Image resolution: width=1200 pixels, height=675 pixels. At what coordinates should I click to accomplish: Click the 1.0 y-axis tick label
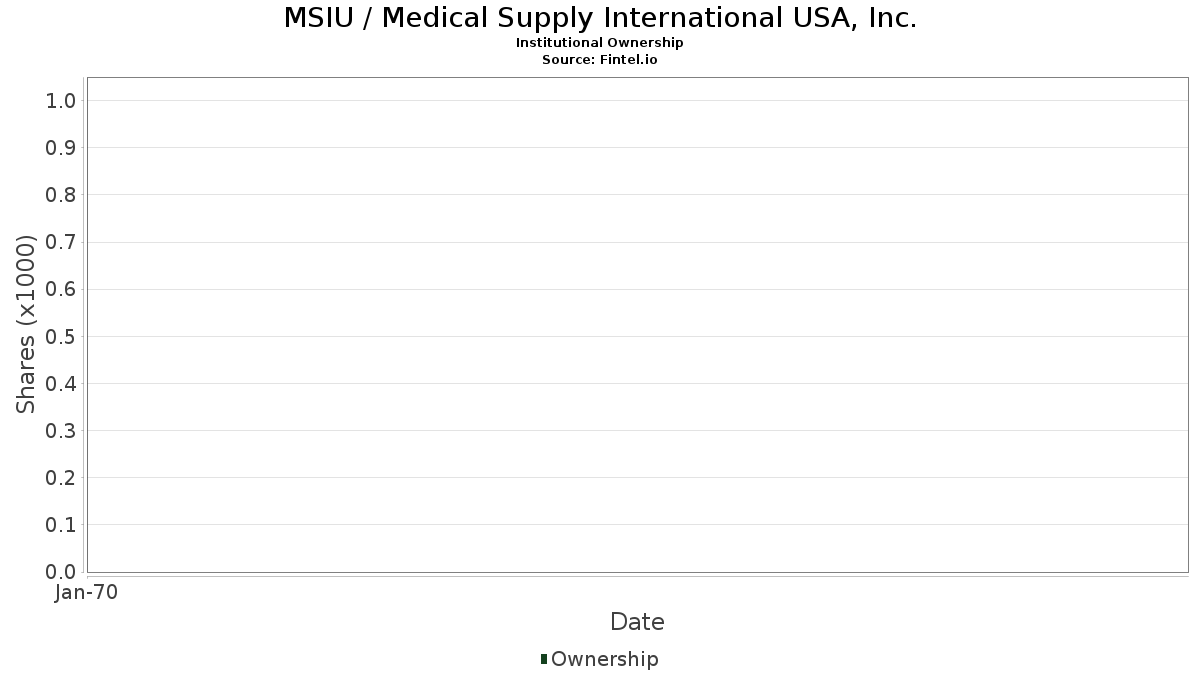(61, 100)
